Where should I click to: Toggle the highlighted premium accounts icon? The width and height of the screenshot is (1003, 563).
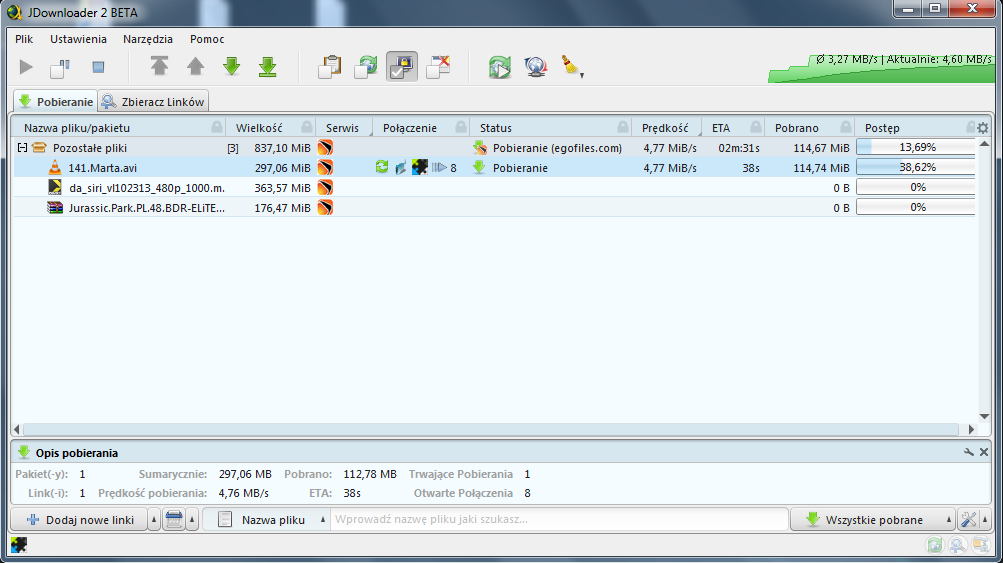tap(402, 67)
